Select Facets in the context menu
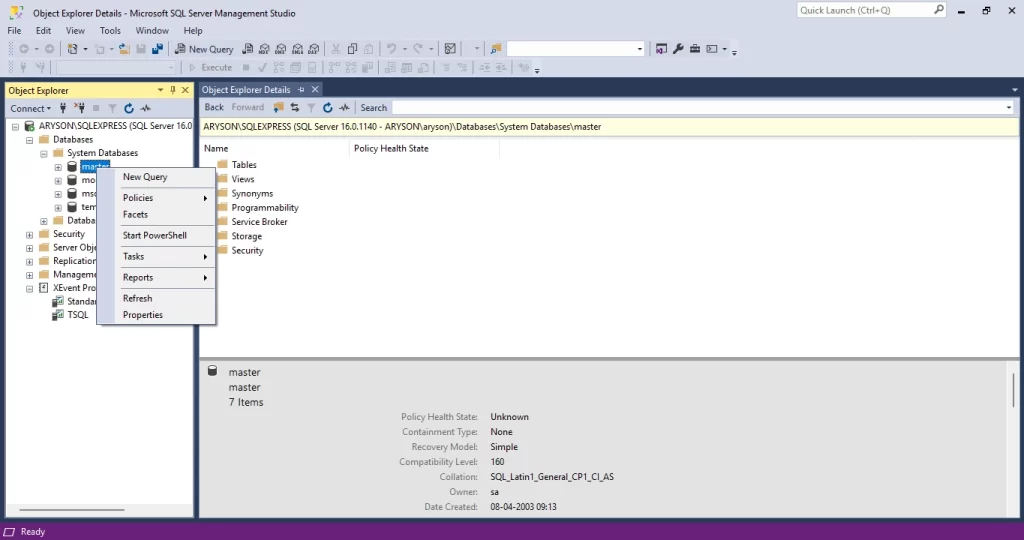The height and width of the screenshot is (540, 1024). click(x=156, y=214)
